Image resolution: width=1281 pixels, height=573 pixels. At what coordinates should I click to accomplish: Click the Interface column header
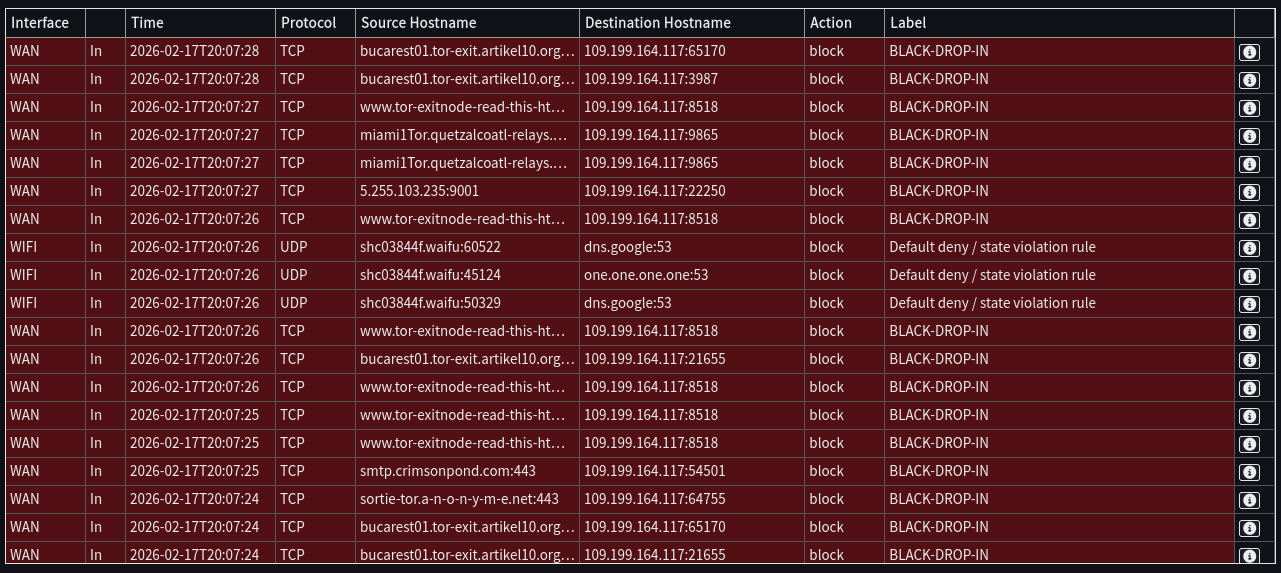point(40,23)
